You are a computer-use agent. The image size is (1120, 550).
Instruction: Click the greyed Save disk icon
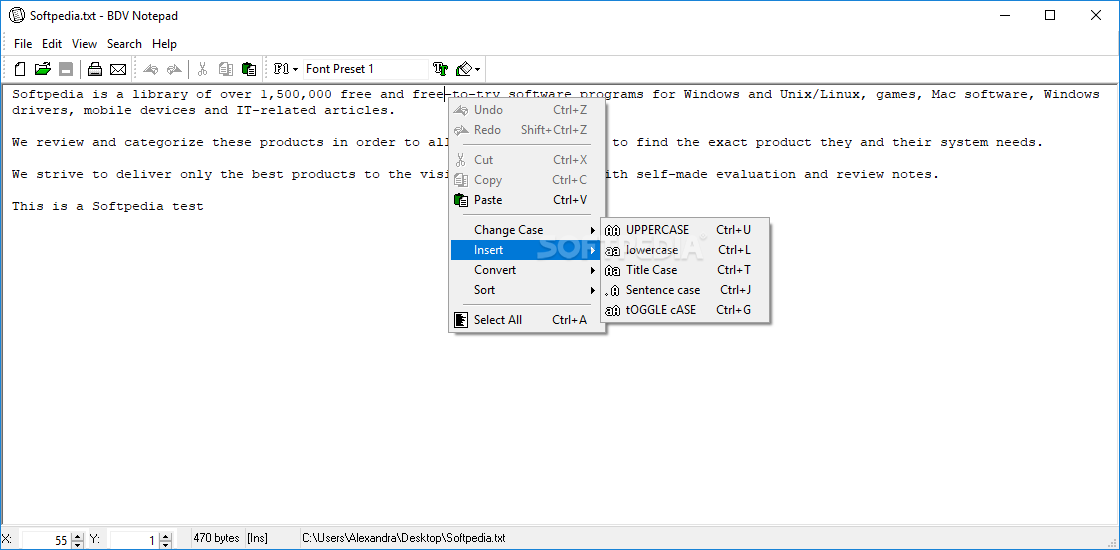click(x=66, y=69)
